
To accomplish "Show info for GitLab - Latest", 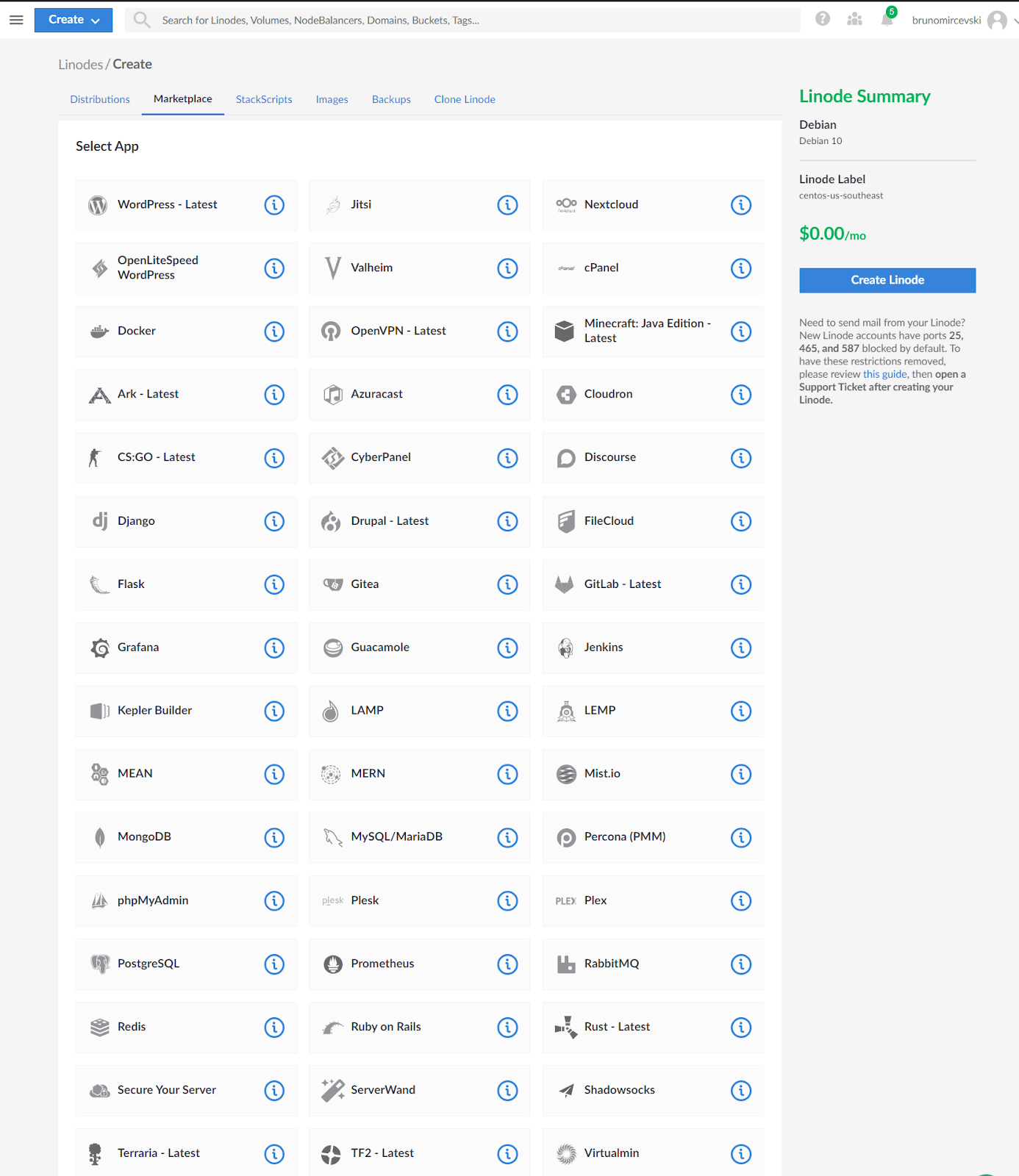I will tap(741, 584).
